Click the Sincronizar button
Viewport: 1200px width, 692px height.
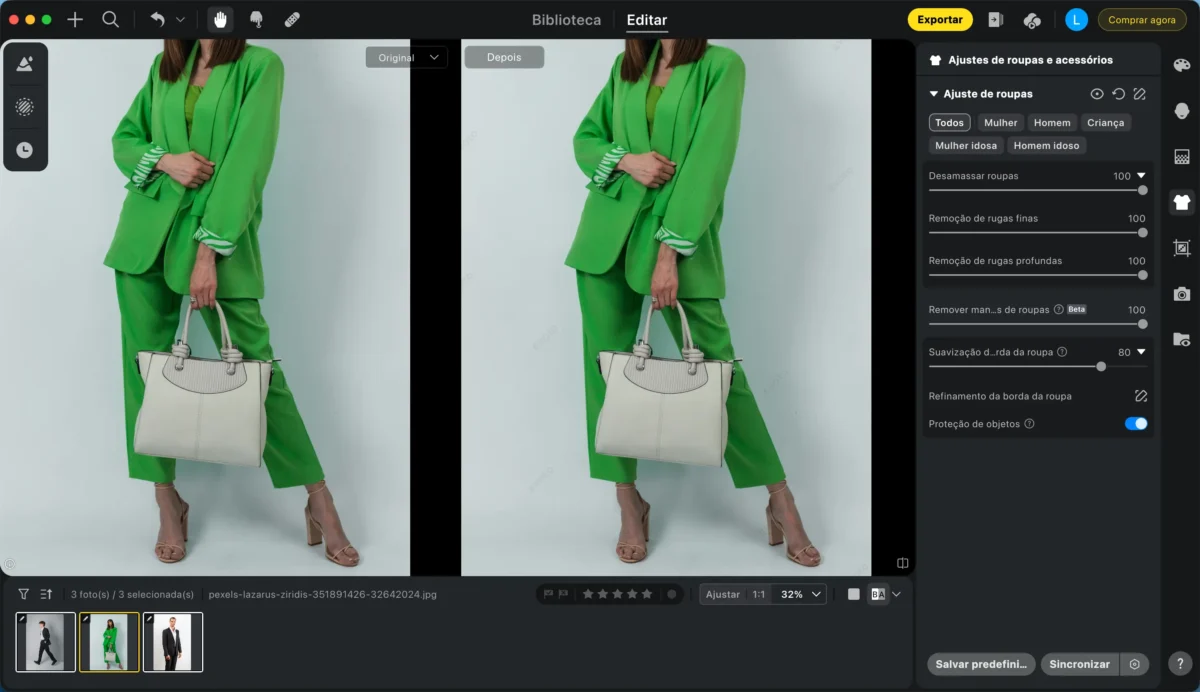[1080, 664]
